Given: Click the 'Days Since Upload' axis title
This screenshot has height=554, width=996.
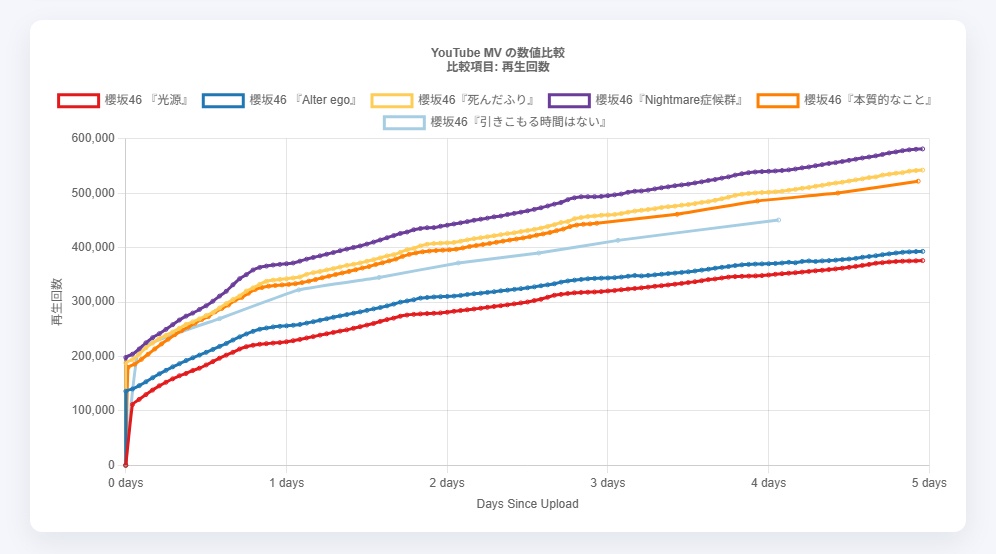Looking at the screenshot, I should 527,504.
